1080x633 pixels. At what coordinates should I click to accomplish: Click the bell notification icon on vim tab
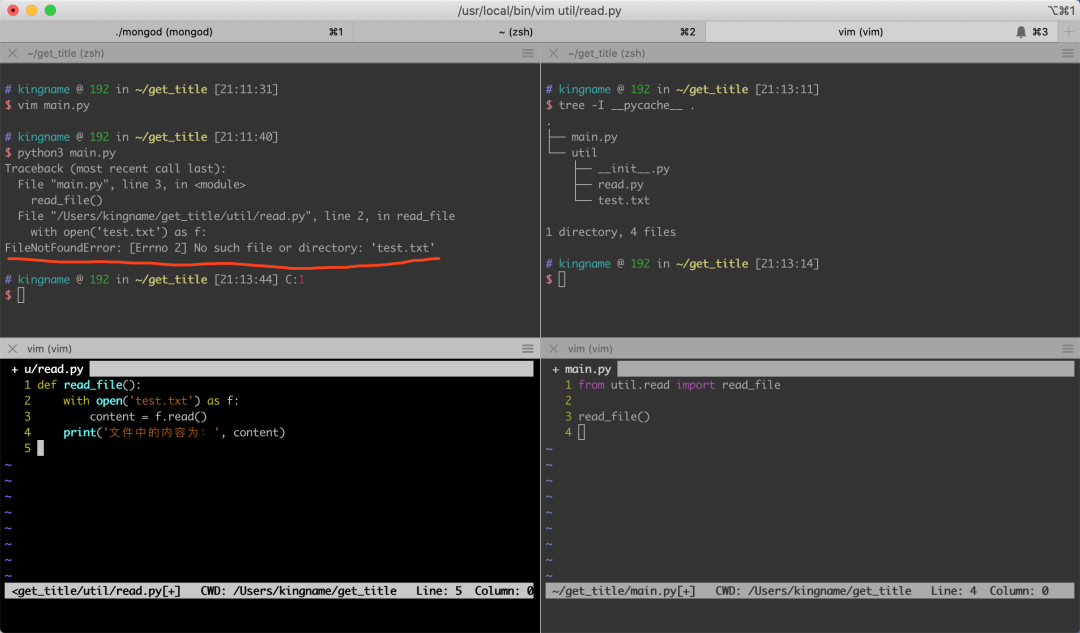click(x=1021, y=32)
